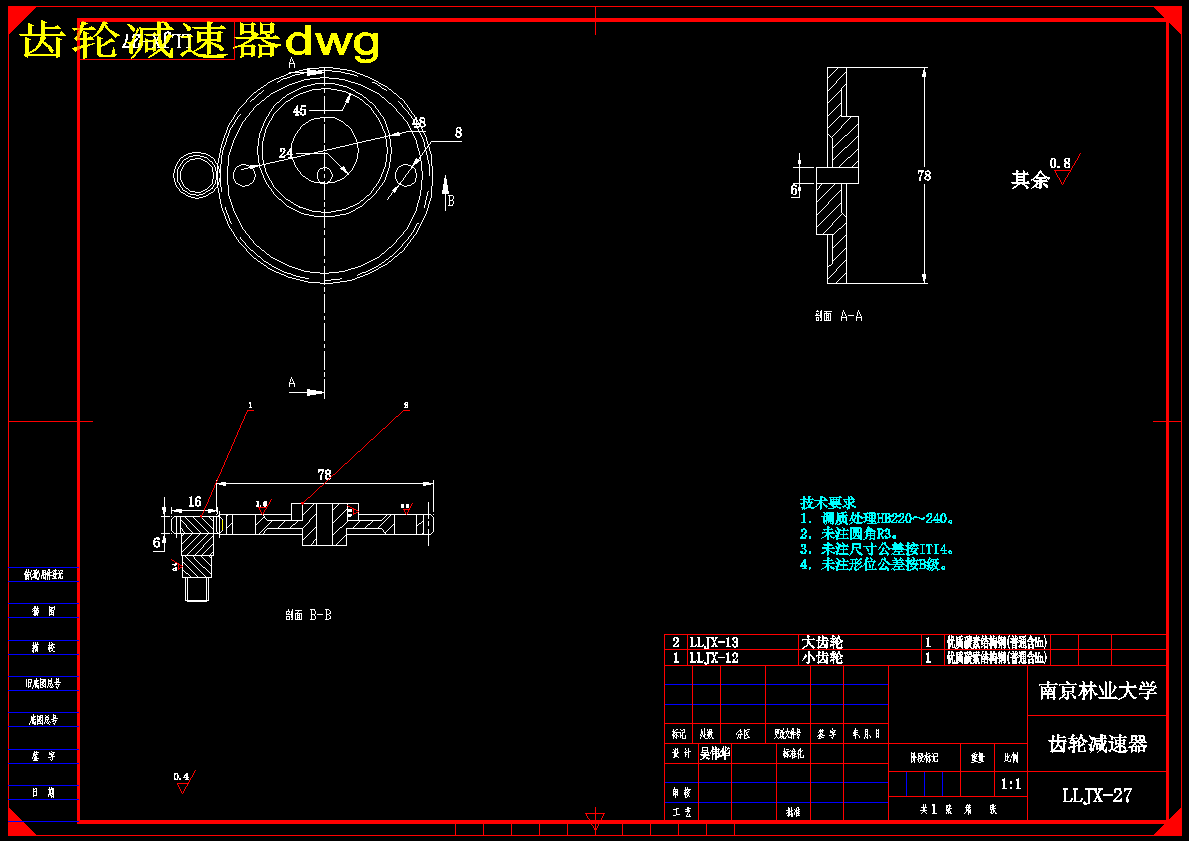The image size is (1189, 841).
Task: Click designer name '吴伟华'
Action: [714, 754]
